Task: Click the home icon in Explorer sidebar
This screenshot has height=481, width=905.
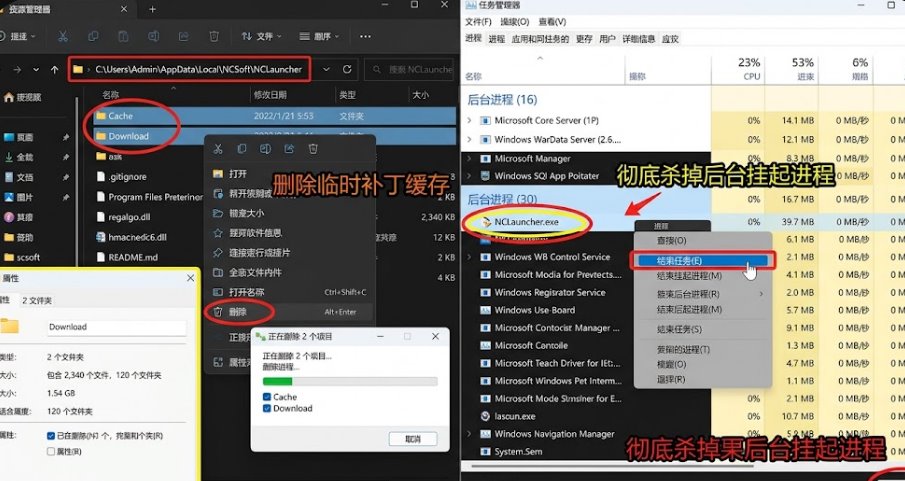Action: (x=9, y=97)
